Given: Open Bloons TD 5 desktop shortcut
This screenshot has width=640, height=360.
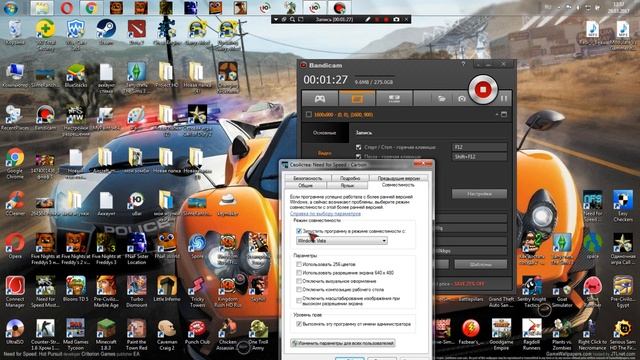Looking at the screenshot, I should (76, 289).
